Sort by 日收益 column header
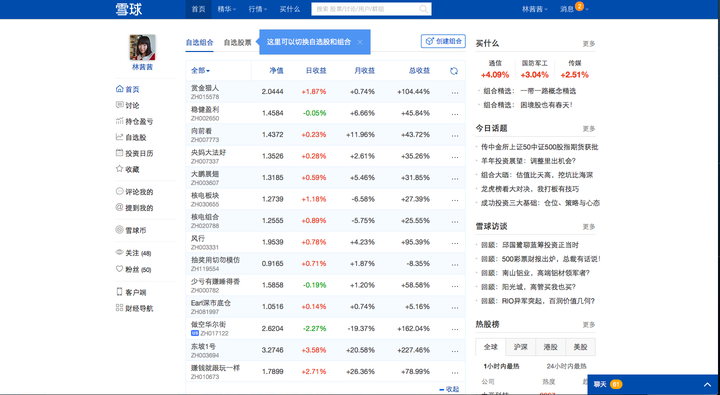The image size is (720, 395). click(316, 71)
